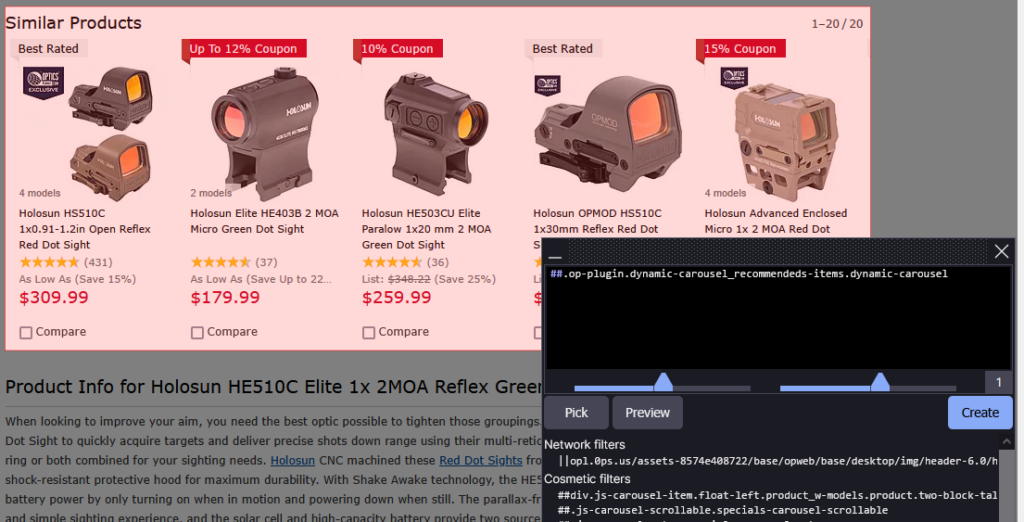This screenshot has width=1024, height=522.
Task: Click the $179.99 price
Action: click(x=225, y=297)
